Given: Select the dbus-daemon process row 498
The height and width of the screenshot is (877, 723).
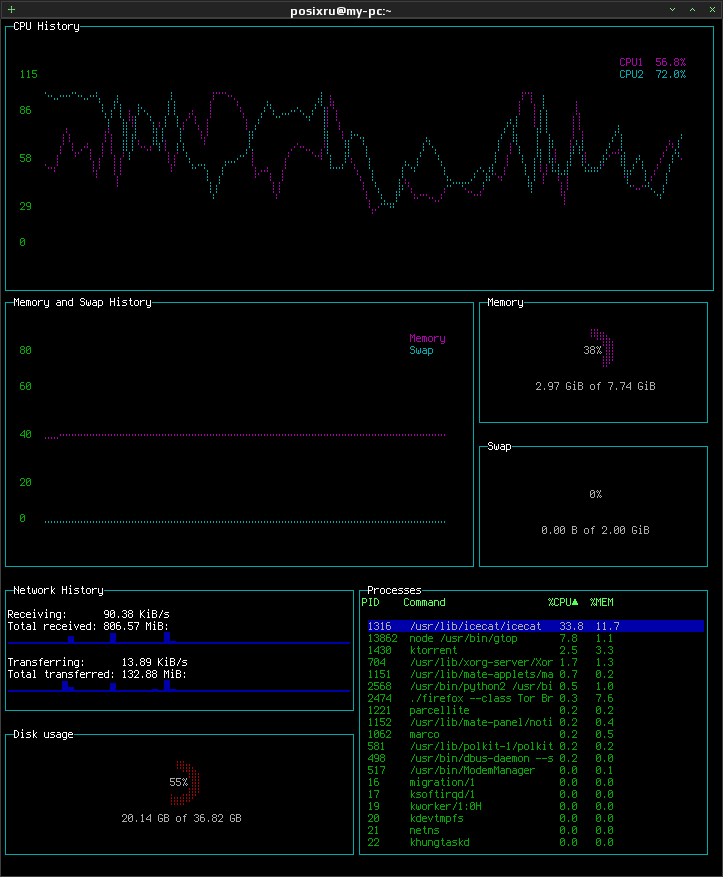Looking at the screenshot, I should click(x=535, y=758).
